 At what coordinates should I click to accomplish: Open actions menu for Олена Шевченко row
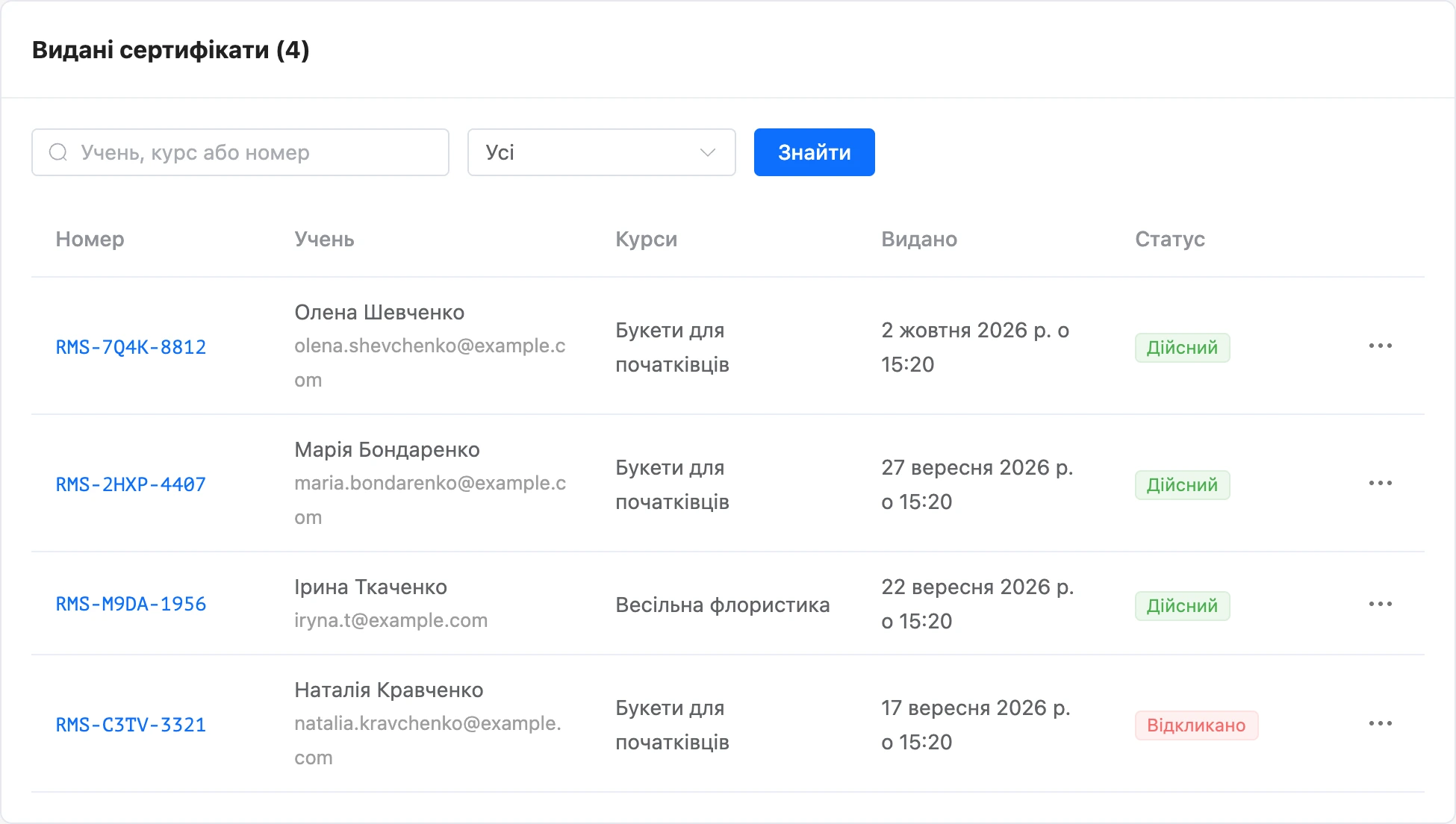pos(1380,346)
